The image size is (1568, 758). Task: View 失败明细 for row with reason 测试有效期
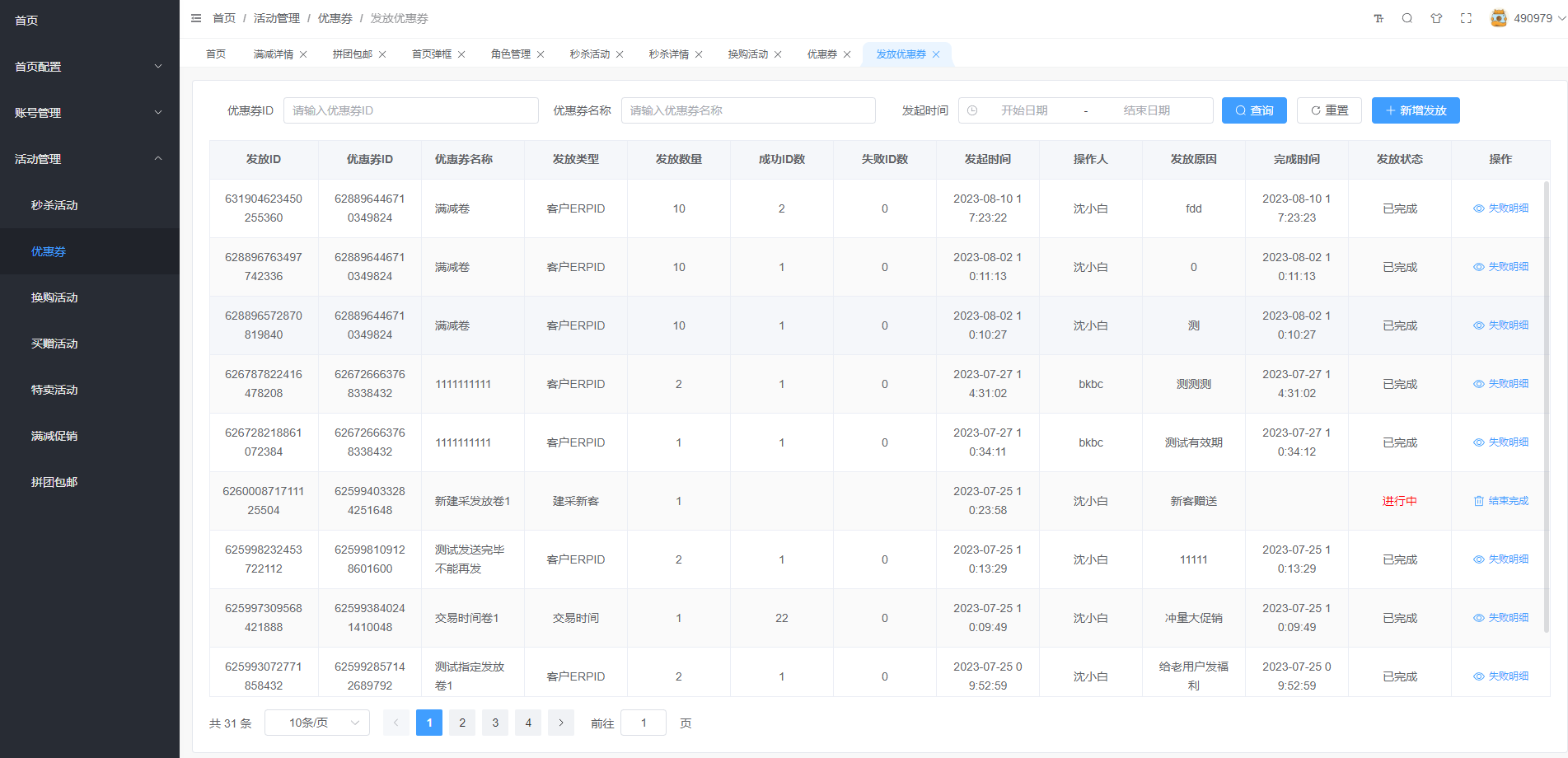click(1500, 442)
